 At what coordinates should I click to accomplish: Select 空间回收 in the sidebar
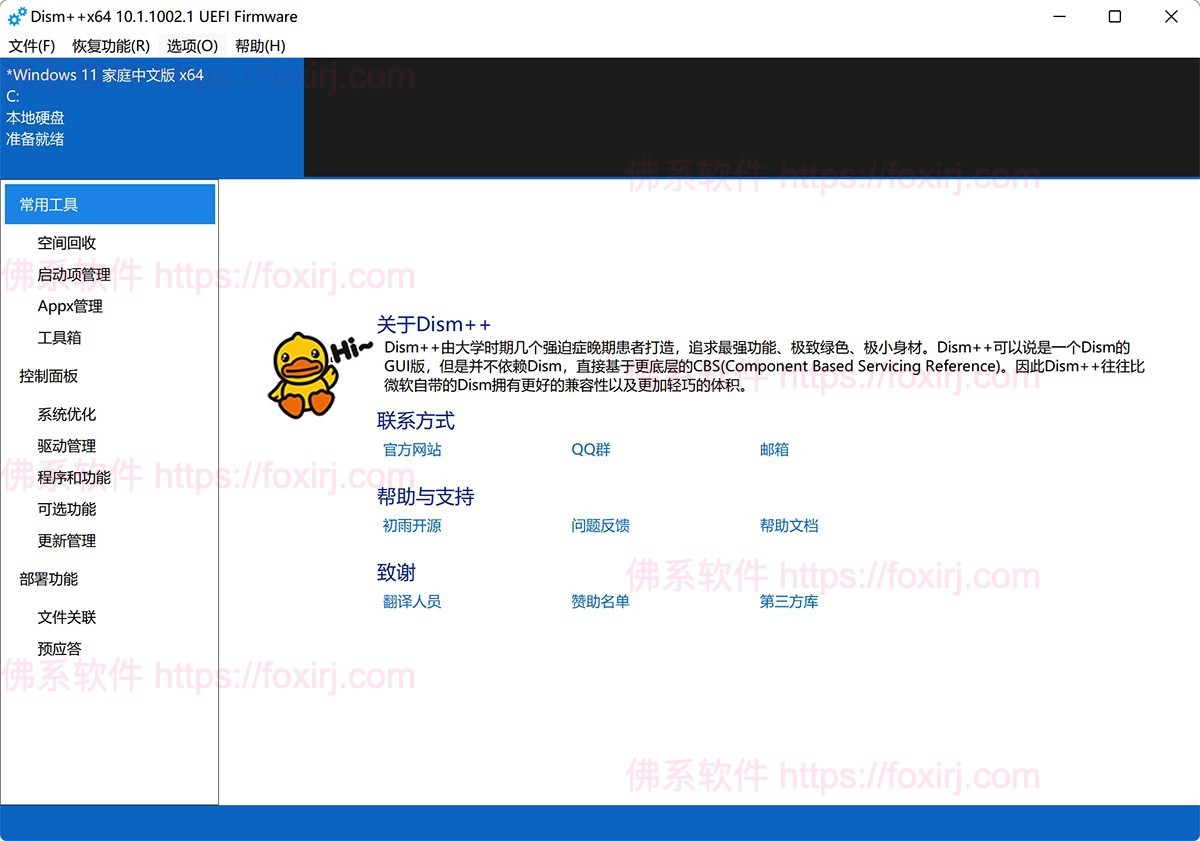(67, 243)
